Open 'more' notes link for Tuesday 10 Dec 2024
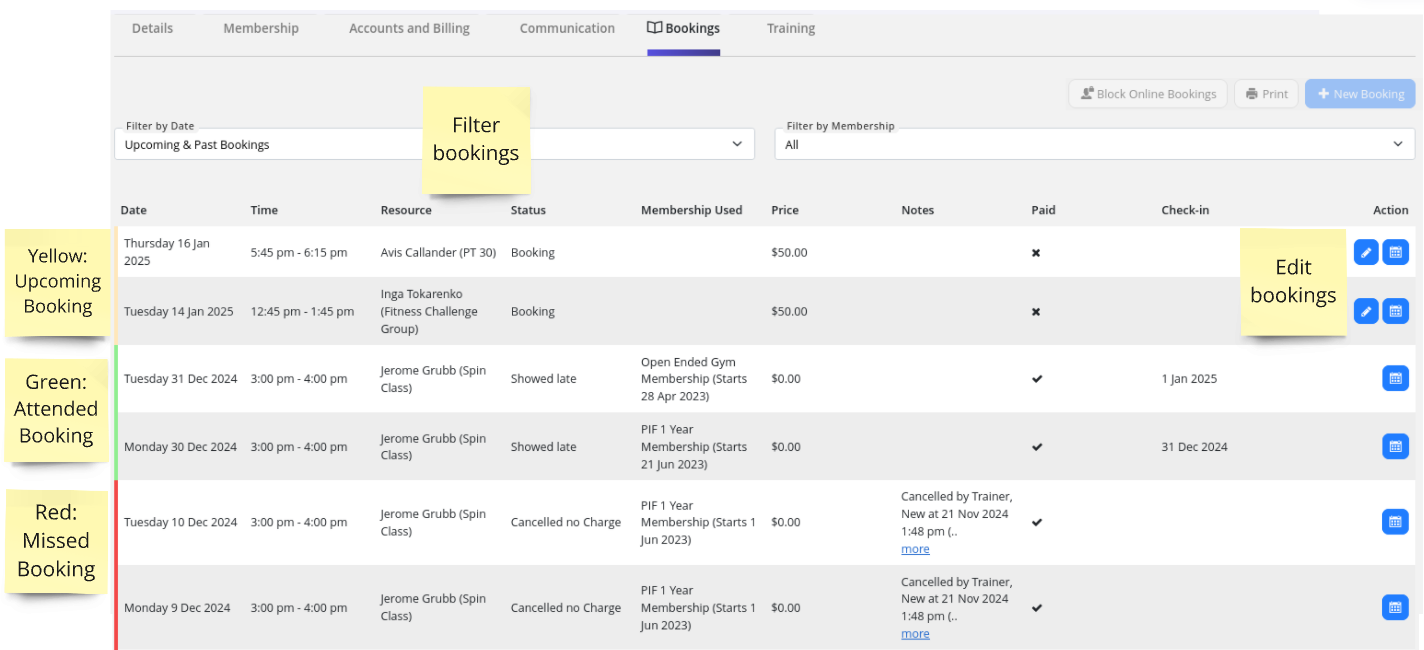The height and width of the screenshot is (650, 1424). click(x=915, y=549)
